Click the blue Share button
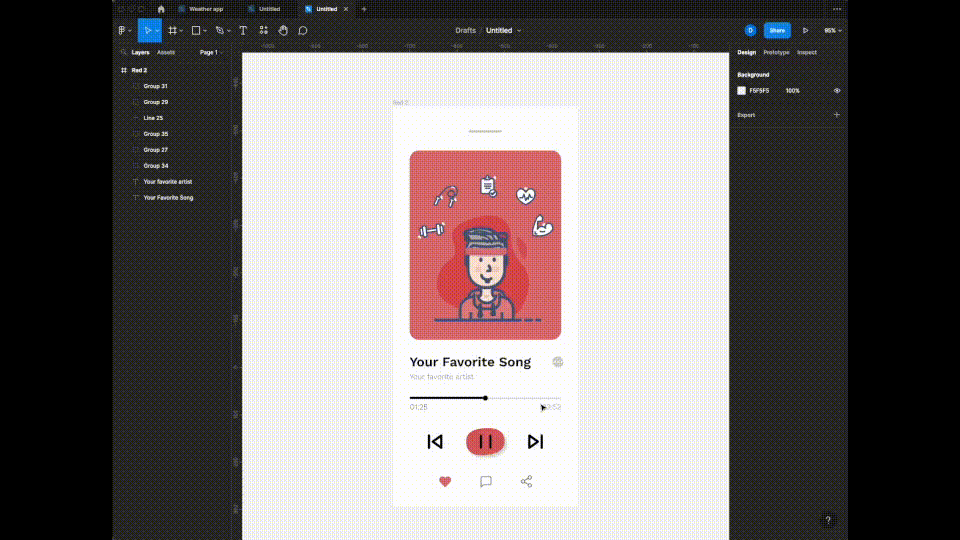Viewport: 960px width, 540px height. point(777,30)
